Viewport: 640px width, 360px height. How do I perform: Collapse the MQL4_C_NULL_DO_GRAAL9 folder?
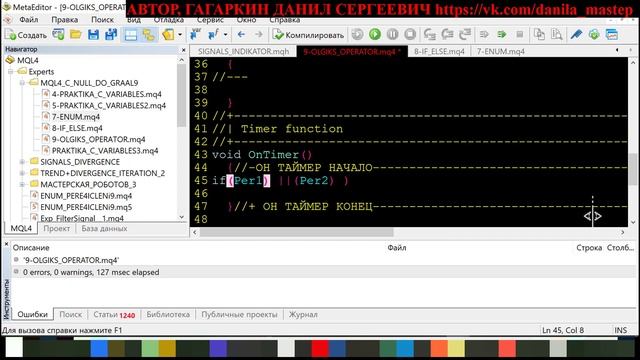(x=22, y=83)
